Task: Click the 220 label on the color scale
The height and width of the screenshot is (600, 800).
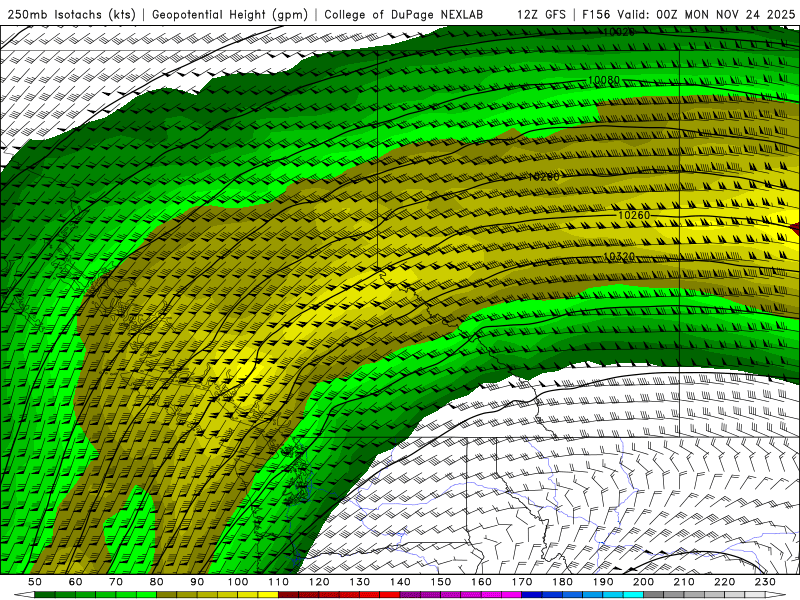Action: [724, 582]
